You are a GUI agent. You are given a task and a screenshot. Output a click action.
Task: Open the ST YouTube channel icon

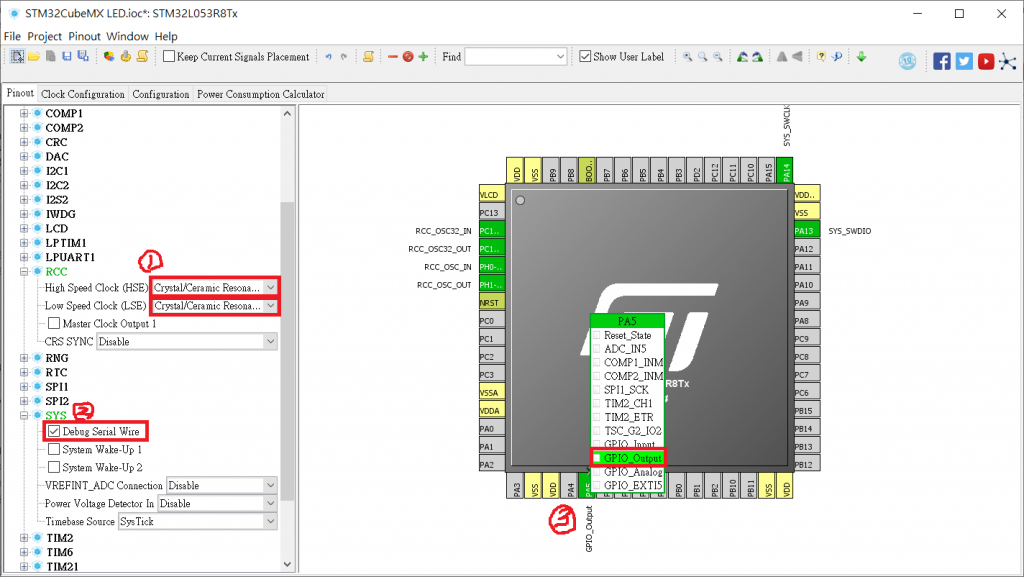(986, 61)
